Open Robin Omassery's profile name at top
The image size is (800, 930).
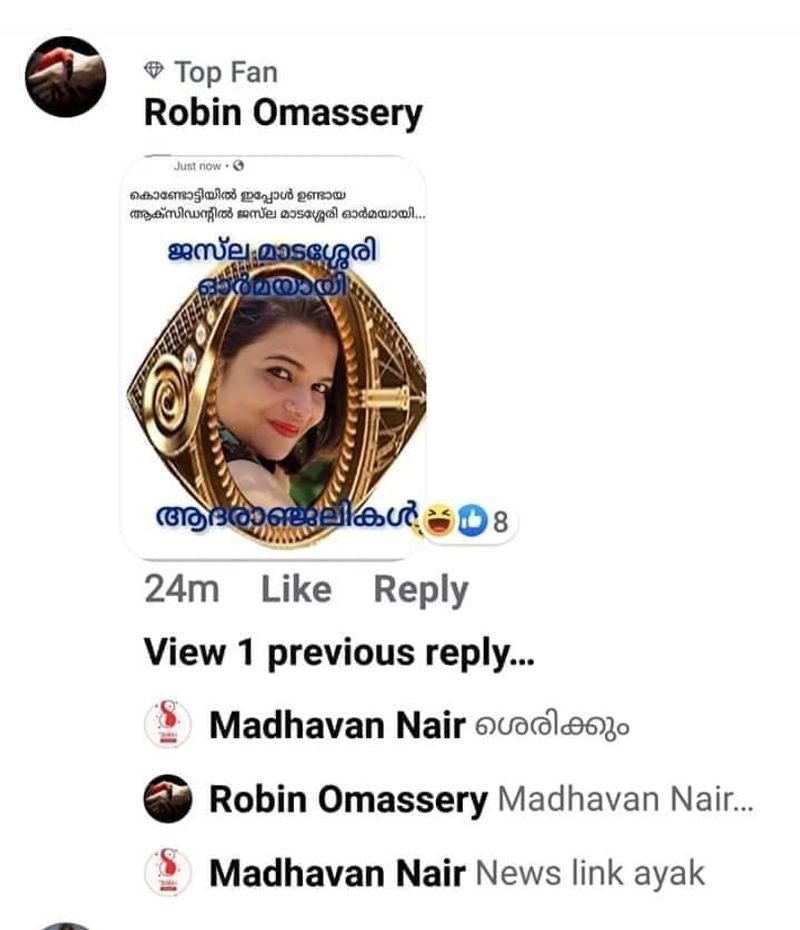click(283, 113)
